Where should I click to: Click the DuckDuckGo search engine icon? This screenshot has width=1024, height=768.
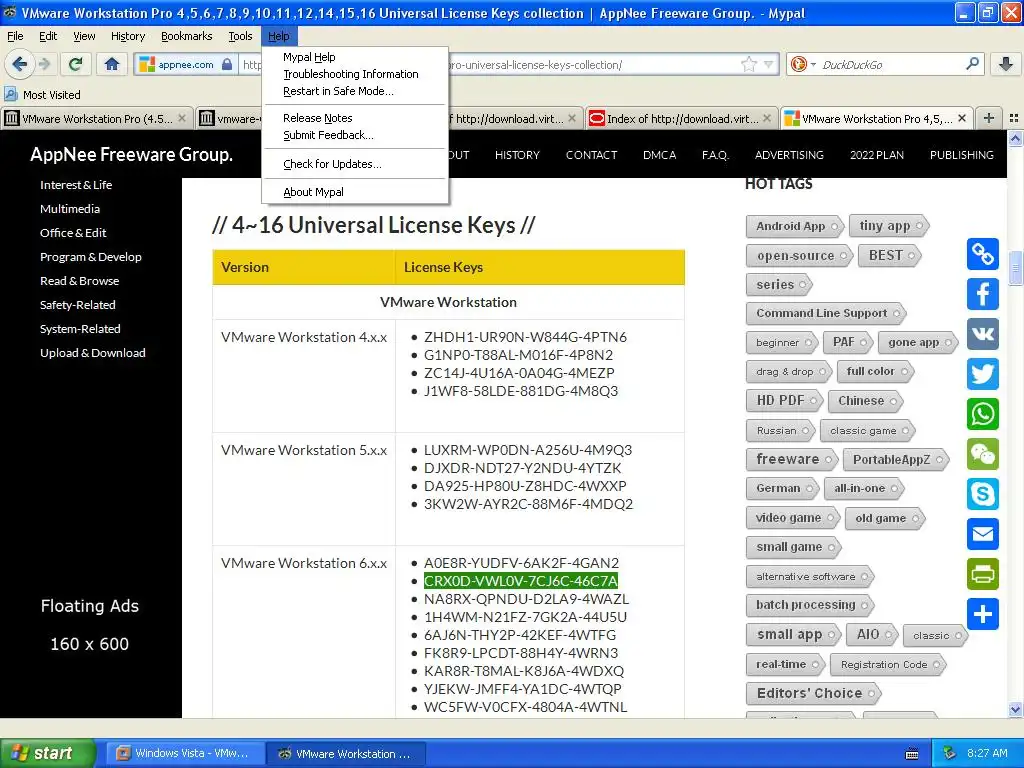point(798,64)
